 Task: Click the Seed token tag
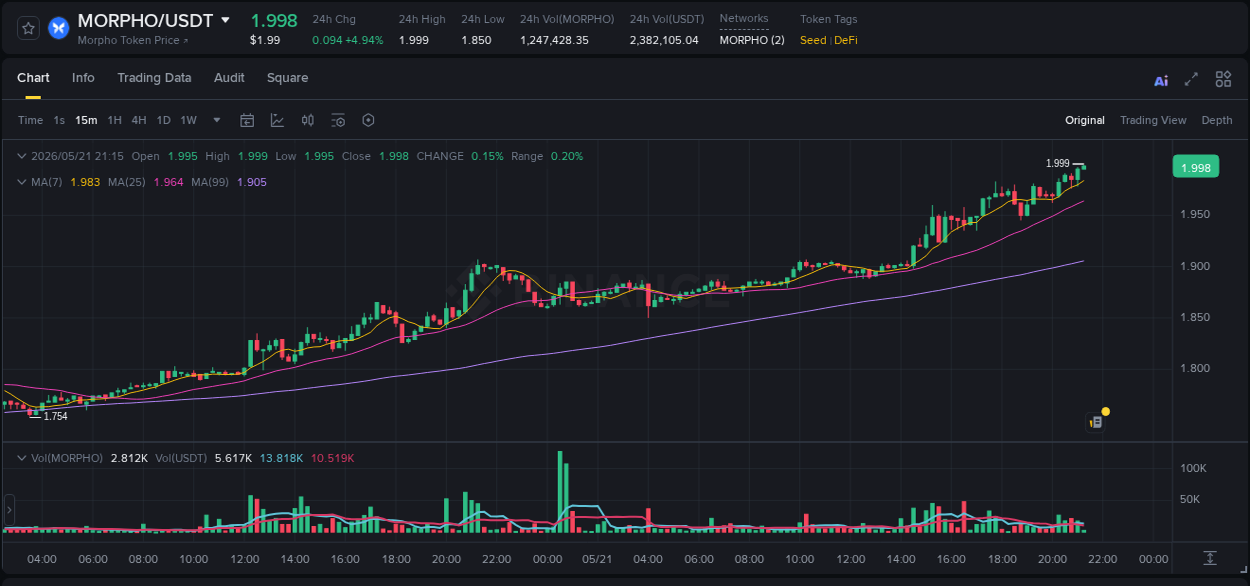813,40
